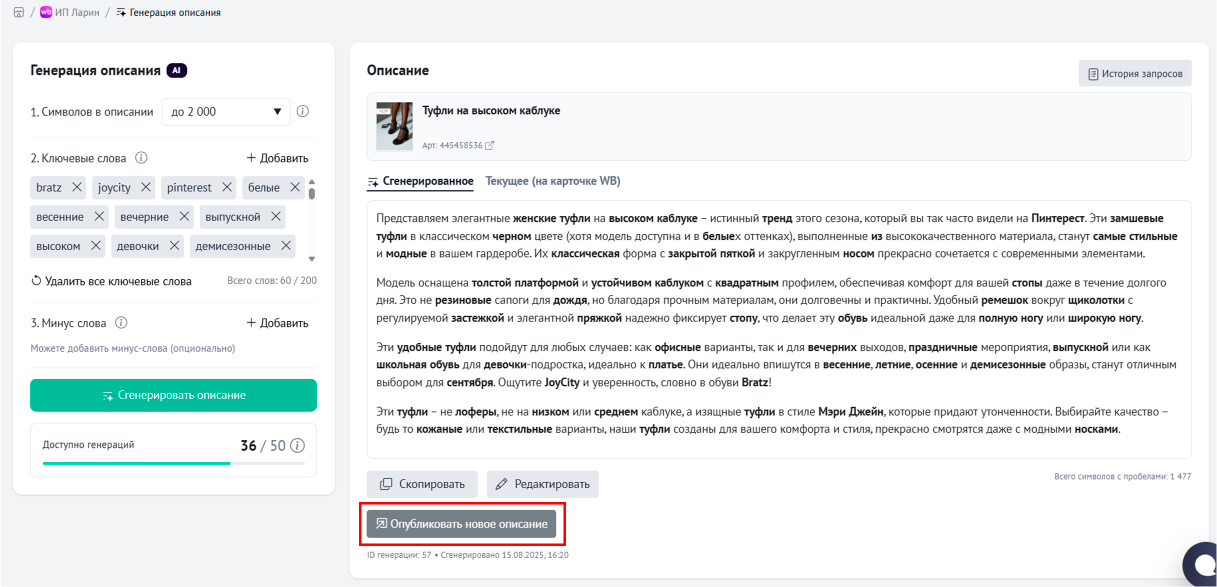Show info about Ключевые слова
This screenshot has width=1217, height=587.
tap(141, 158)
